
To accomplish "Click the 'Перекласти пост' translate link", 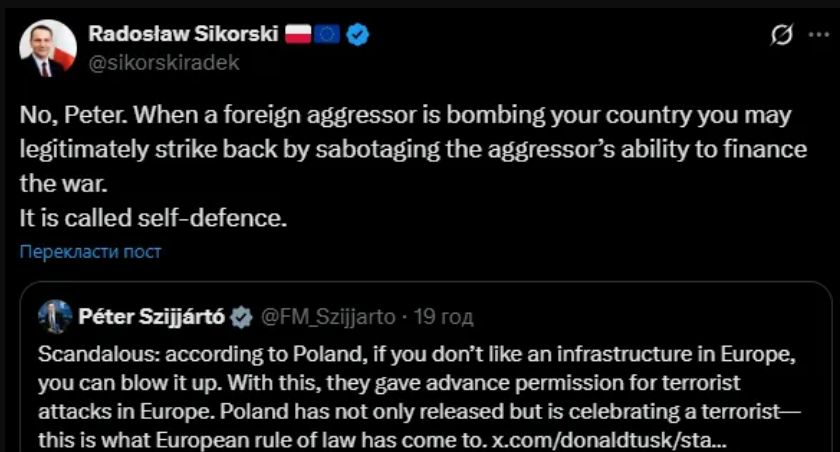I will [90, 251].
